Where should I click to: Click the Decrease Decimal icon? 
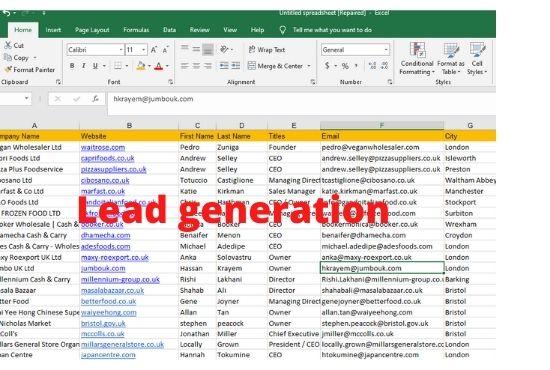384,66
